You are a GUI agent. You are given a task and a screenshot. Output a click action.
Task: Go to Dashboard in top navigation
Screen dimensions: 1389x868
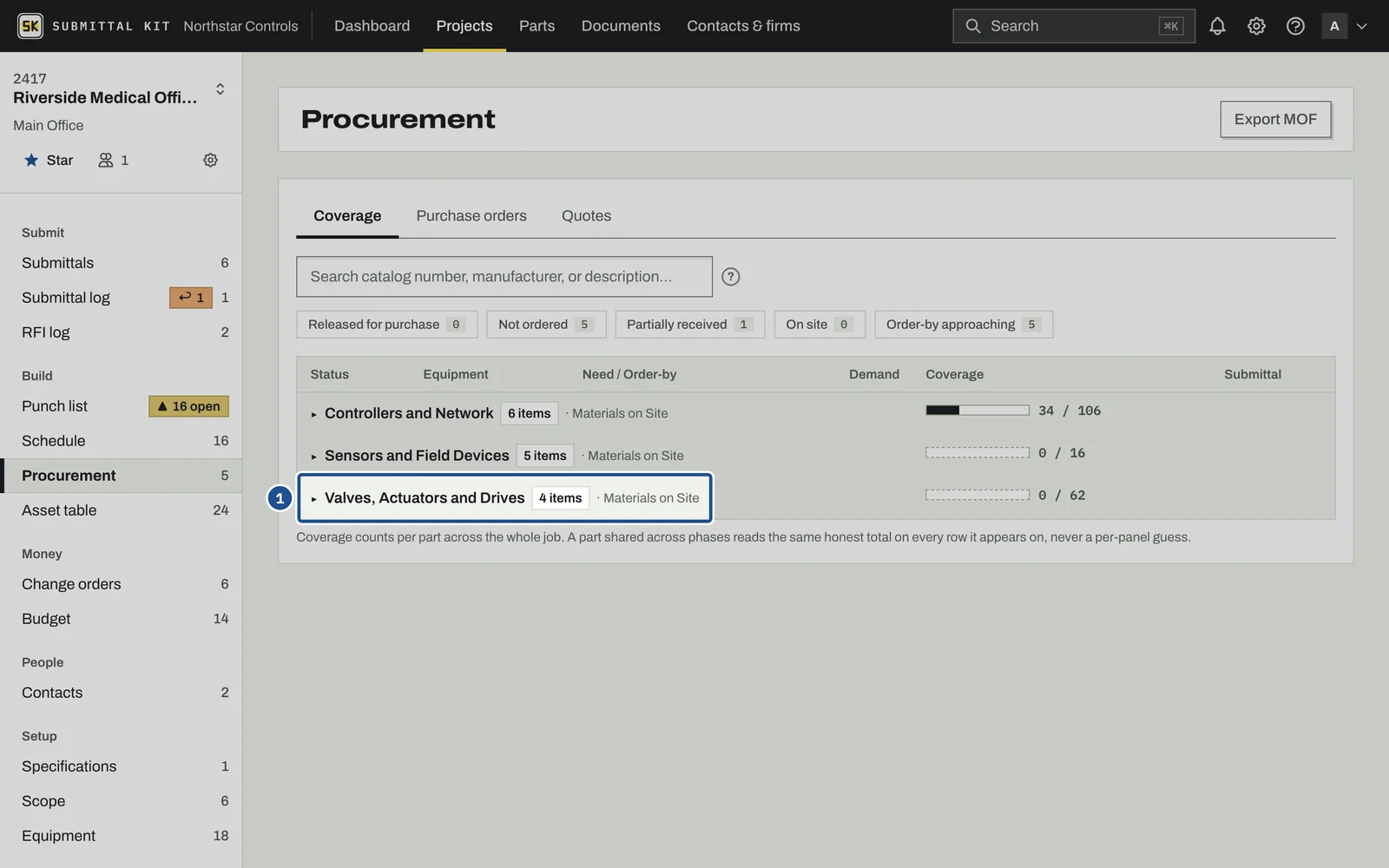(x=372, y=26)
